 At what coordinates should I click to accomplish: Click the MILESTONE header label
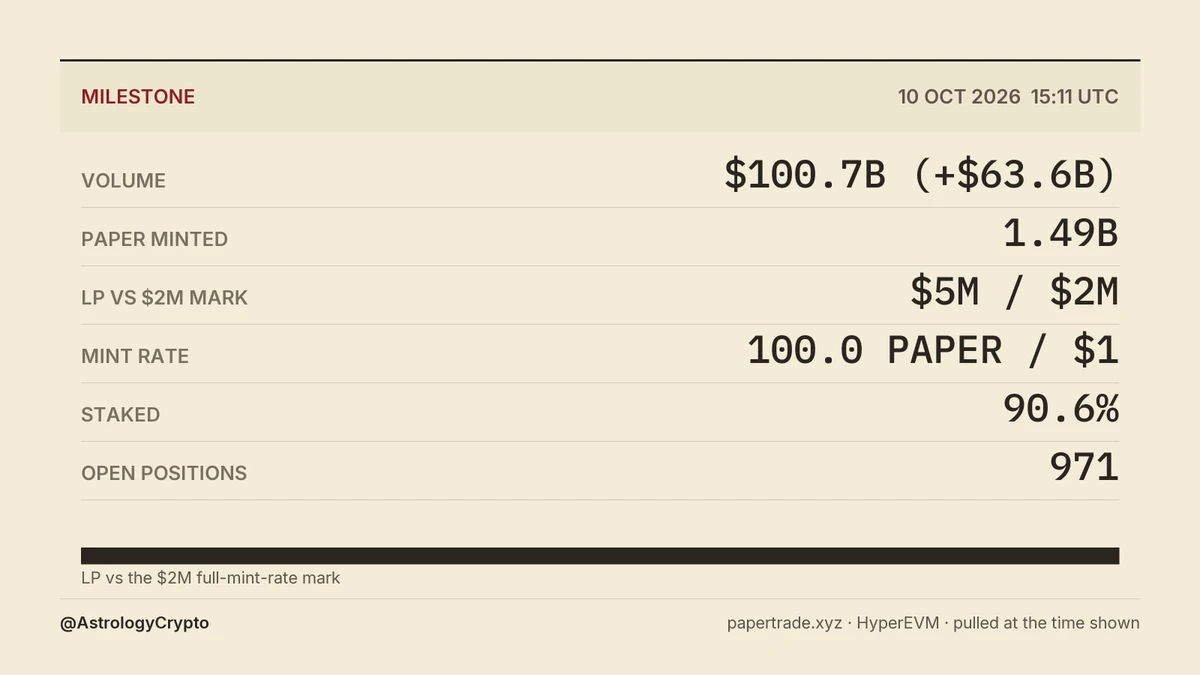138,97
